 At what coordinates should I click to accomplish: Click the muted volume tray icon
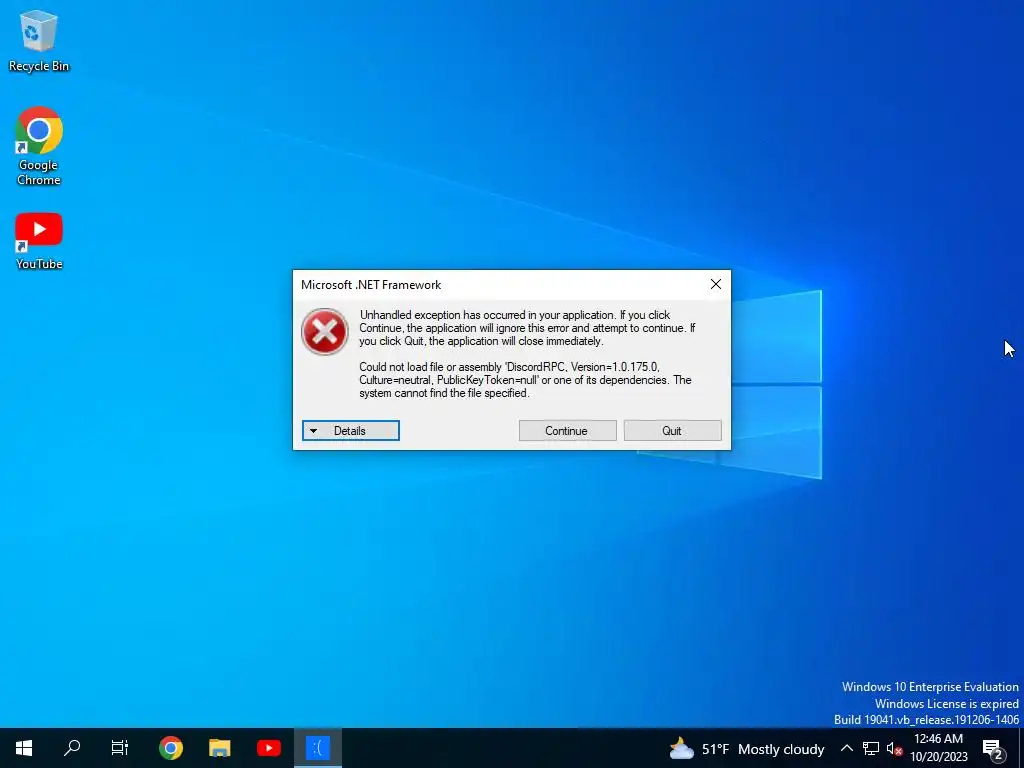click(x=894, y=748)
